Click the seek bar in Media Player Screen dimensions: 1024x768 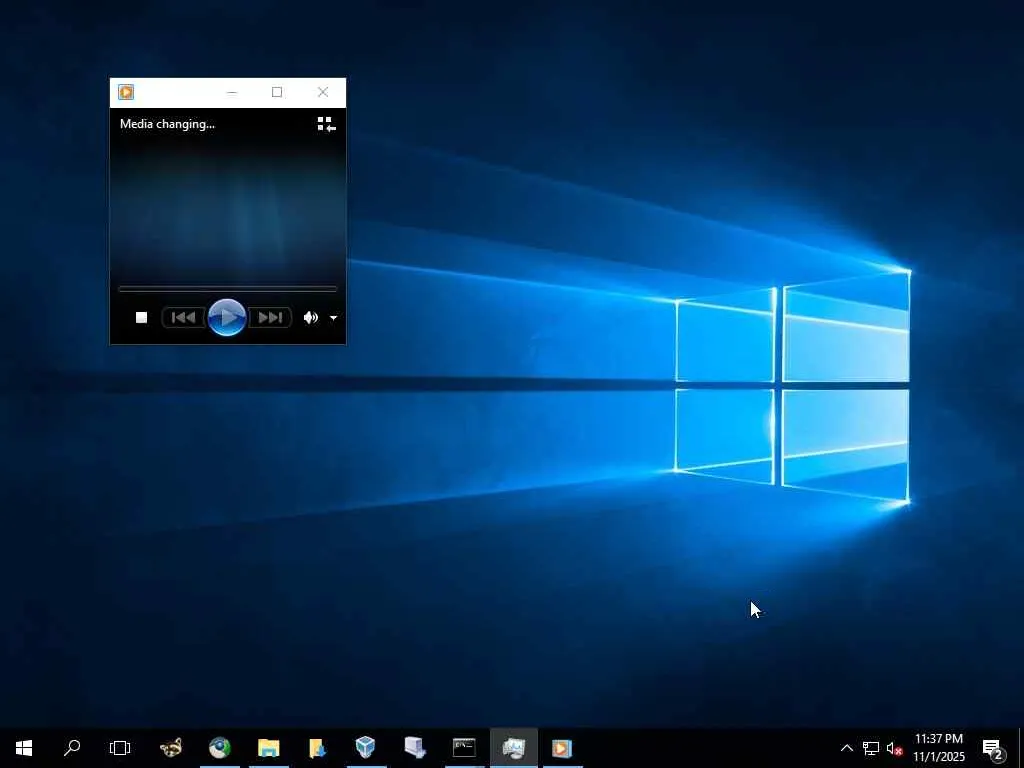pyautogui.click(x=227, y=288)
